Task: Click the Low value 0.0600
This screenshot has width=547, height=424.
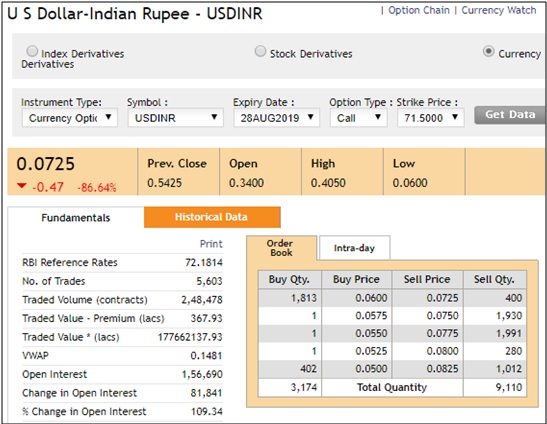Action: pyautogui.click(x=410, y=183)
